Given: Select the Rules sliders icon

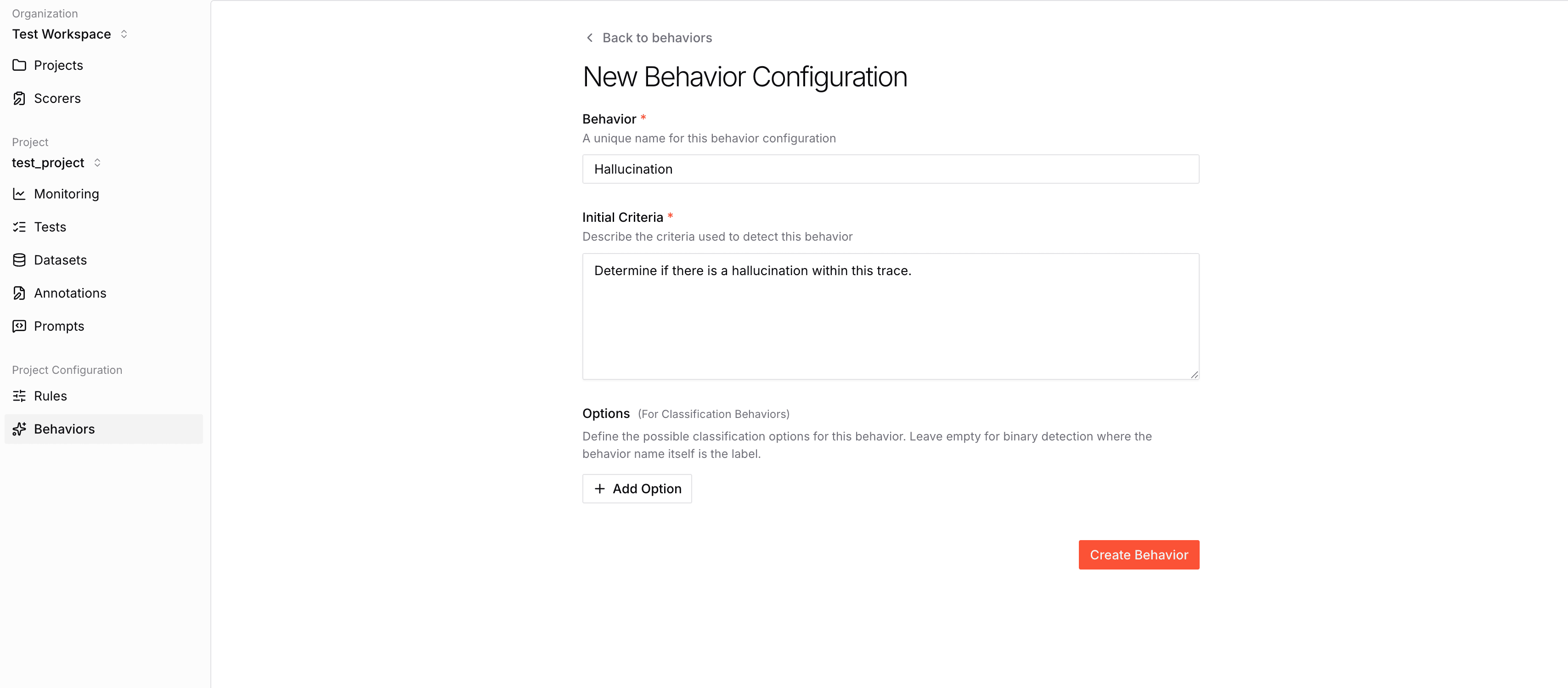Looking at the screenshot, I should (19, 396).
